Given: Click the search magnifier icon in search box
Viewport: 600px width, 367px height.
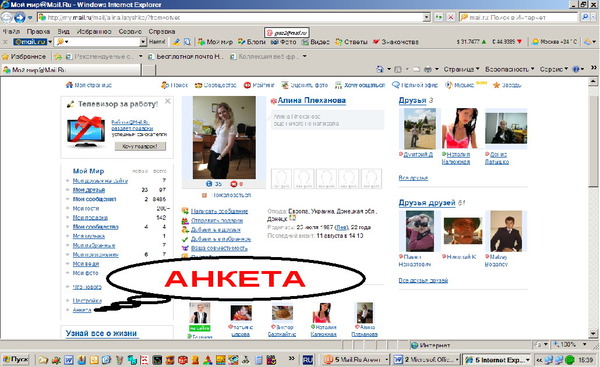Looking at the screenshot, I should click(585, 18).
